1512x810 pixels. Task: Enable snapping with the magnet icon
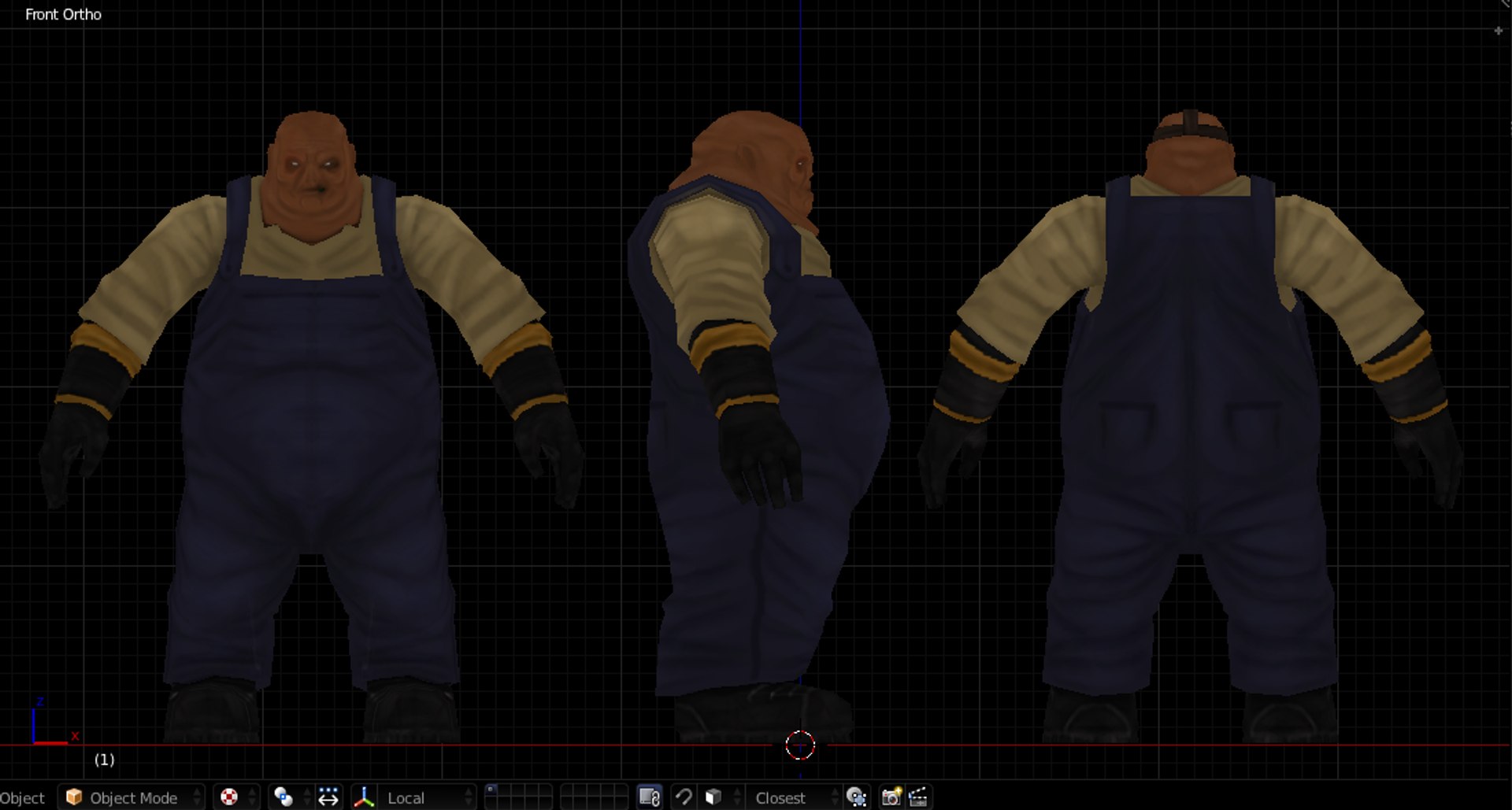(x=684, y=797)
